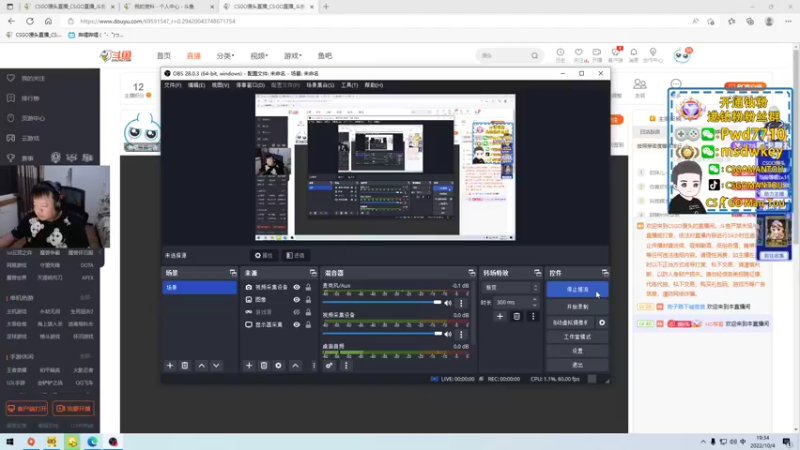This screenshot has width=800, height=450.
Task: Add a new source with the plus icon in 来源 panel
Action: click(249, 365)
